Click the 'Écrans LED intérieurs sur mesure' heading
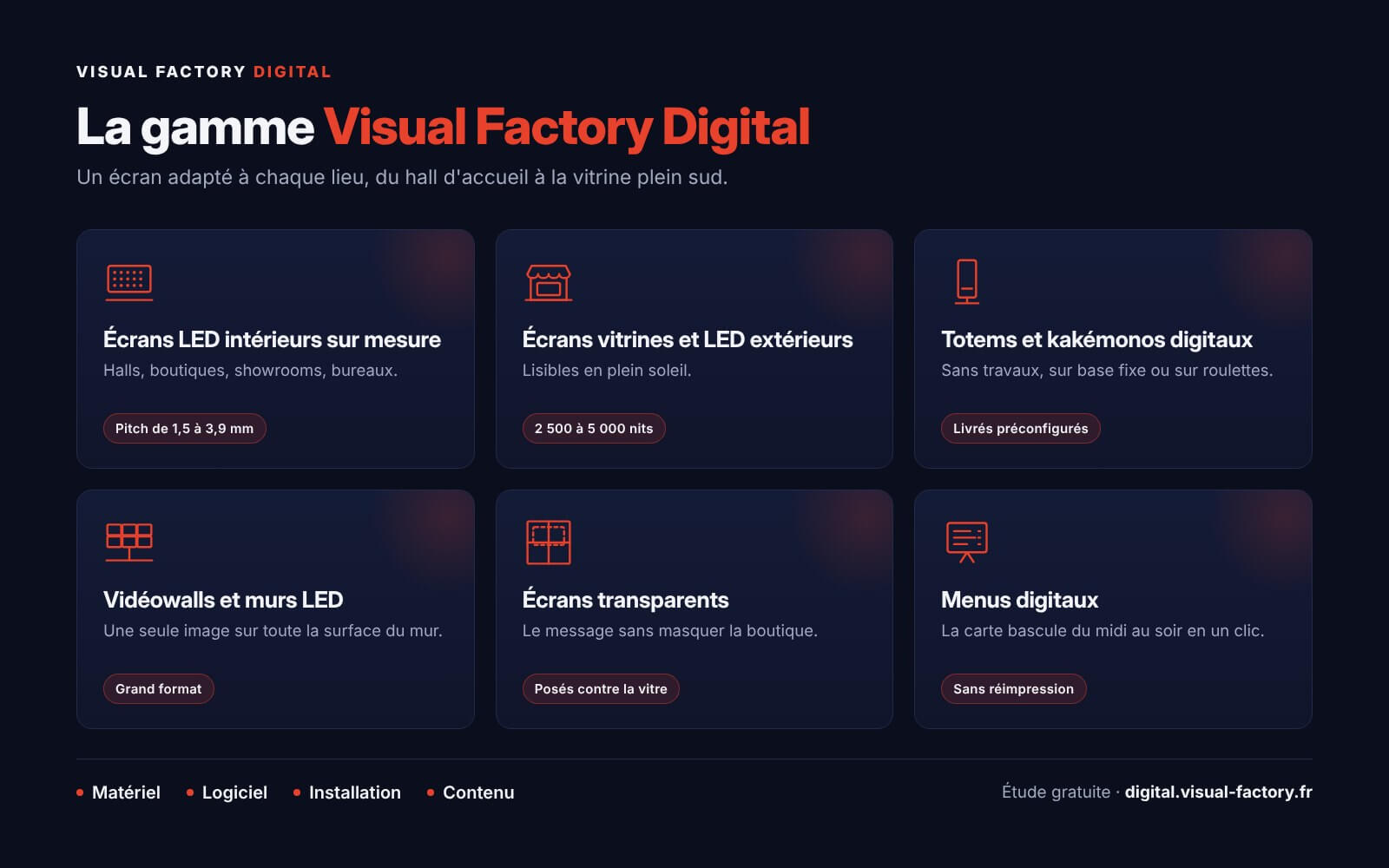Screen dimensions: 1389x868 pos(272,339)
